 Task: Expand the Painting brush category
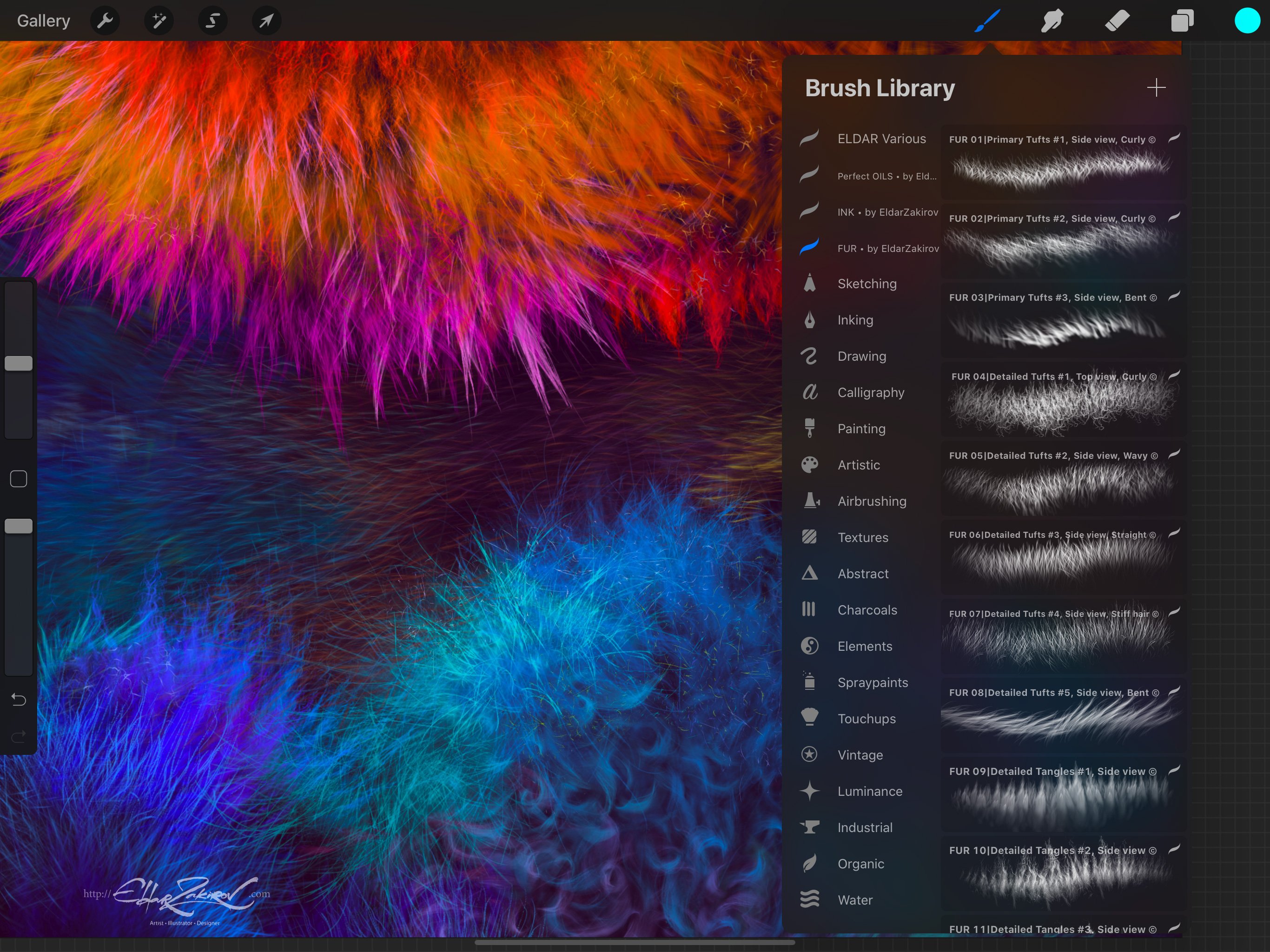pyautogui.click(x=861, y=428)
